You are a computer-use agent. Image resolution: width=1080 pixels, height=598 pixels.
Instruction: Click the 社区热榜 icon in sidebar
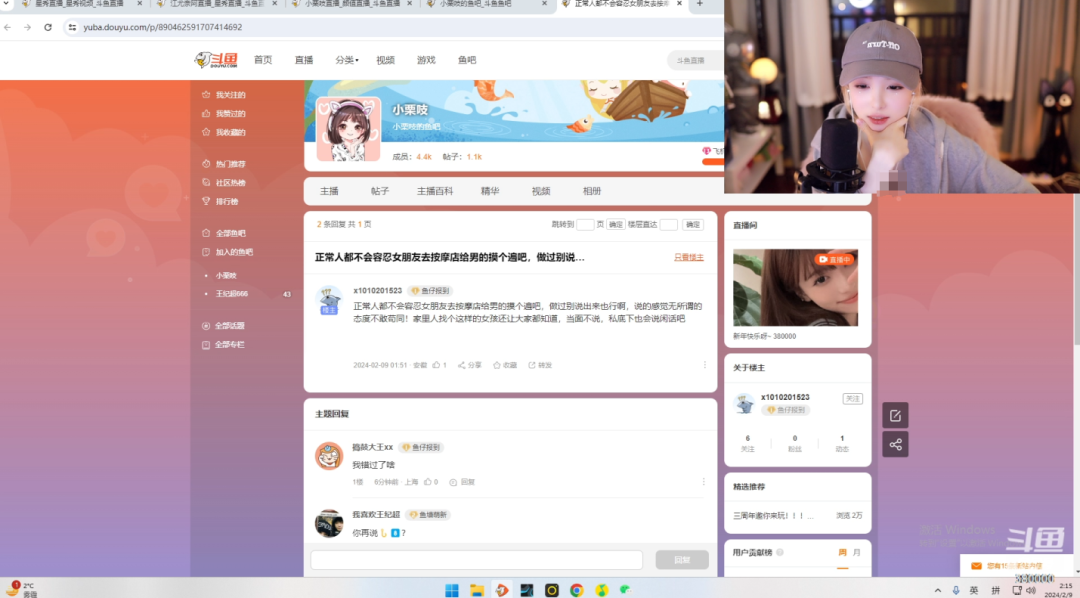click(206, 183)
